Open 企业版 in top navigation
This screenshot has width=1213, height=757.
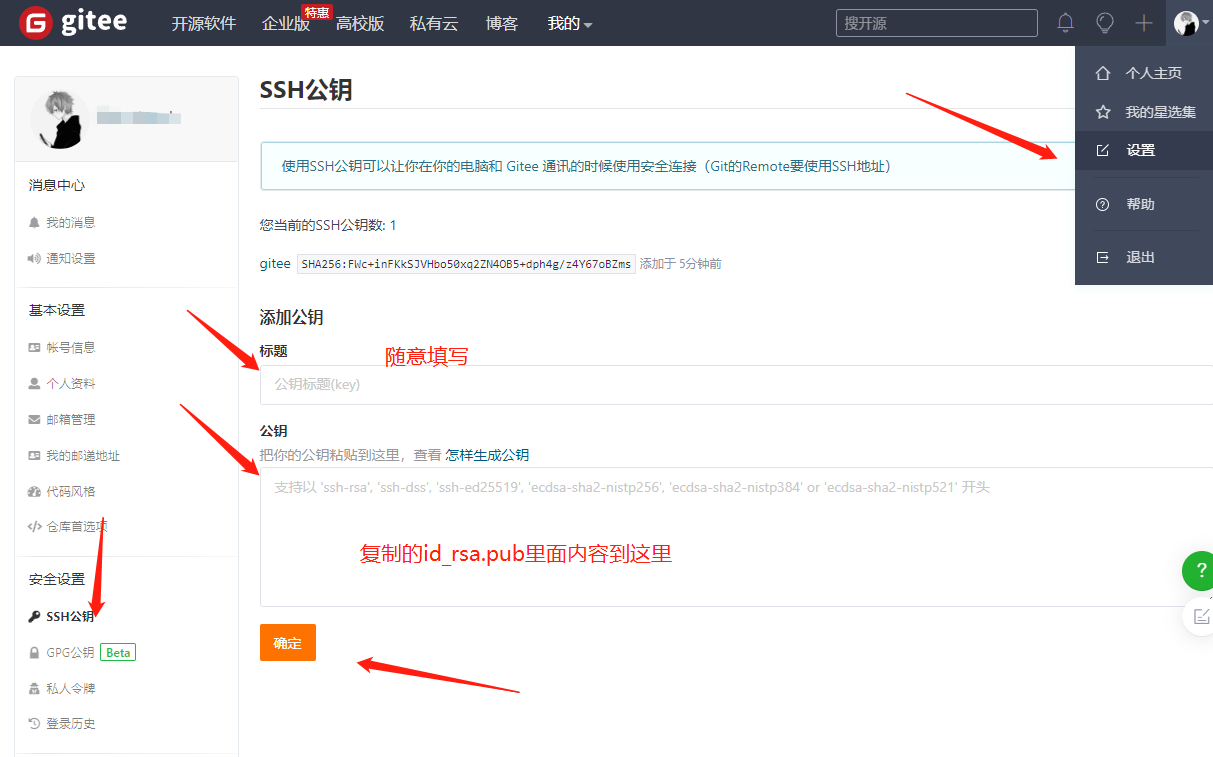[285, 24]
